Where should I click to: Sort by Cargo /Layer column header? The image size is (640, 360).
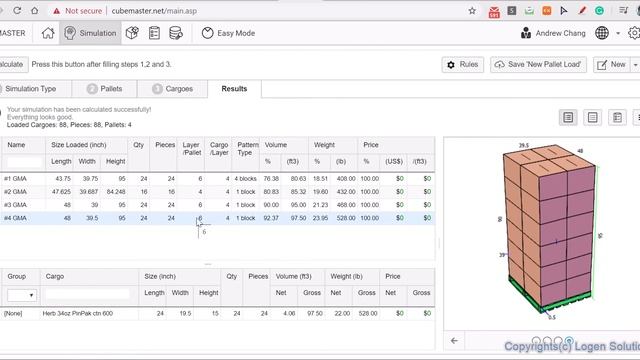pos(219,149)
